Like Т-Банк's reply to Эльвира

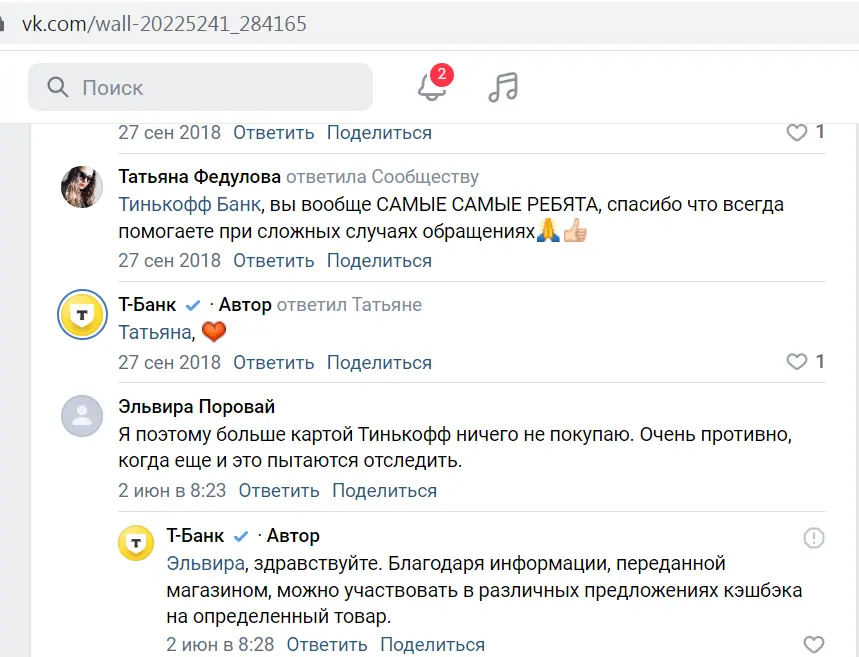pyautogui.click(x=814, y=644)
